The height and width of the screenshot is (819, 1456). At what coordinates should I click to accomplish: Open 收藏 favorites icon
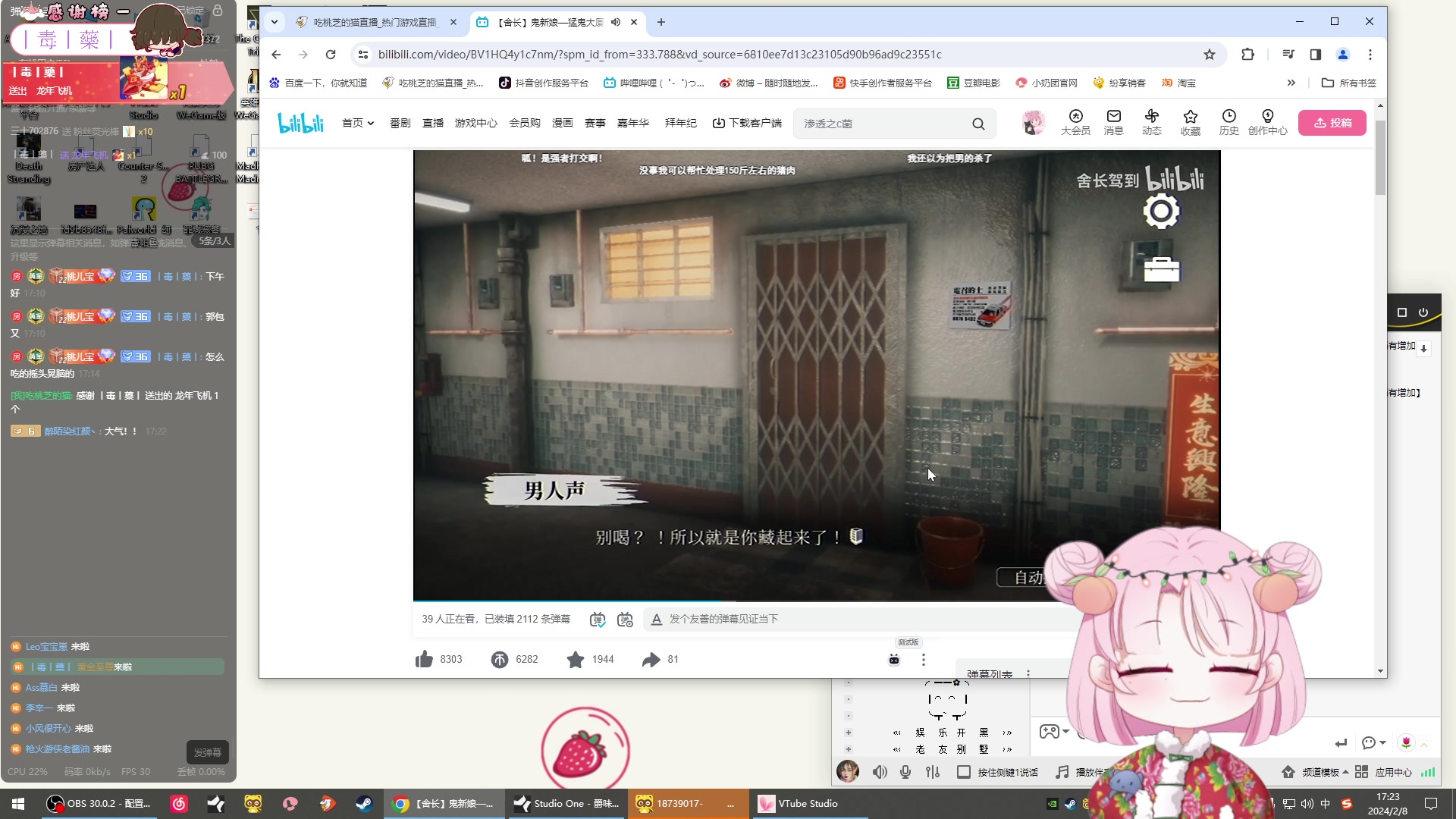click(1191, 123)
